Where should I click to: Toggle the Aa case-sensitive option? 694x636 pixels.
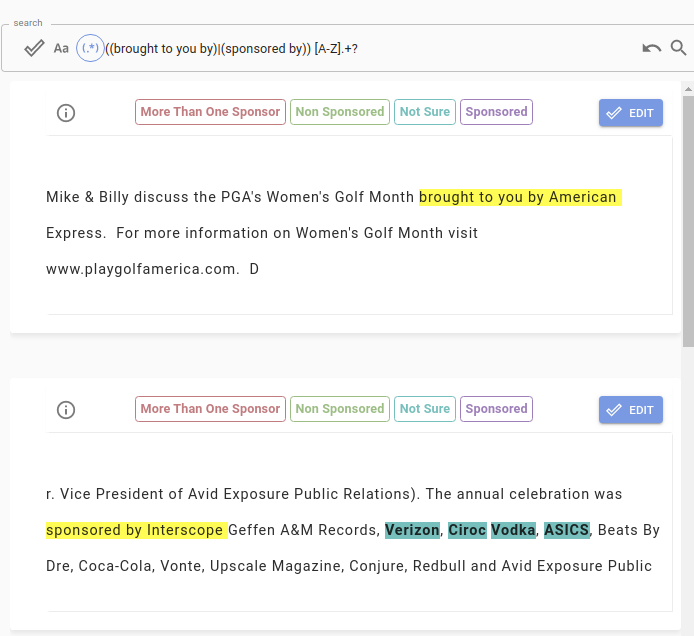61,48
